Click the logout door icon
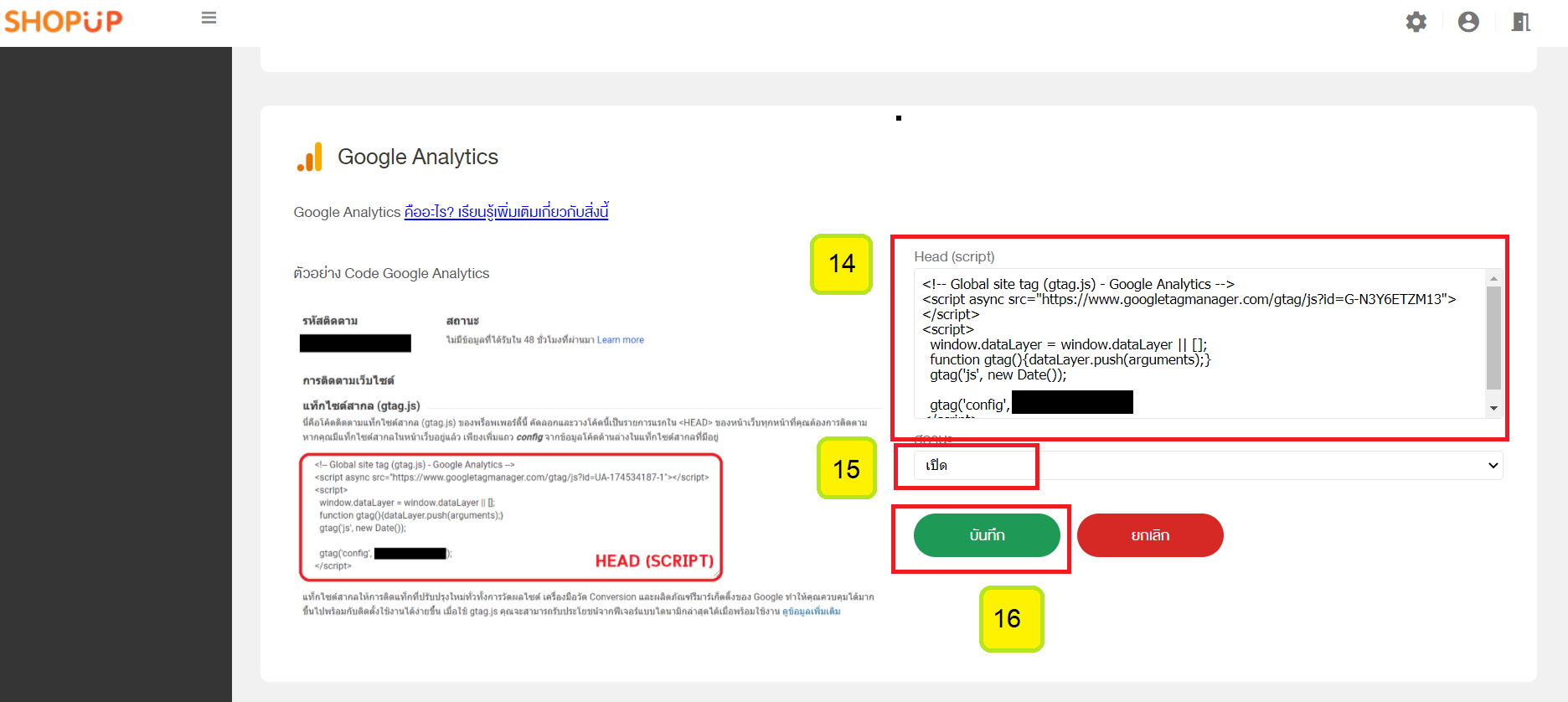This screenshot has width=1568, height=702. (x=1521, y=22)
